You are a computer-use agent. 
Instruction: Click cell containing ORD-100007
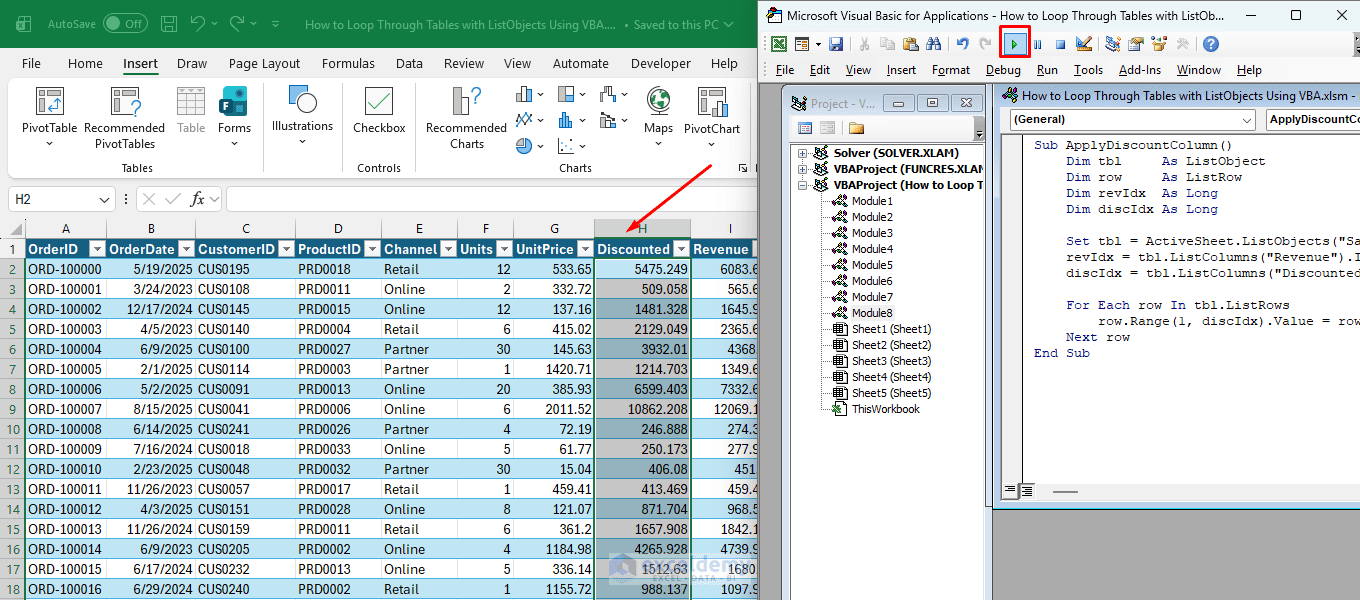click(65, 409)
